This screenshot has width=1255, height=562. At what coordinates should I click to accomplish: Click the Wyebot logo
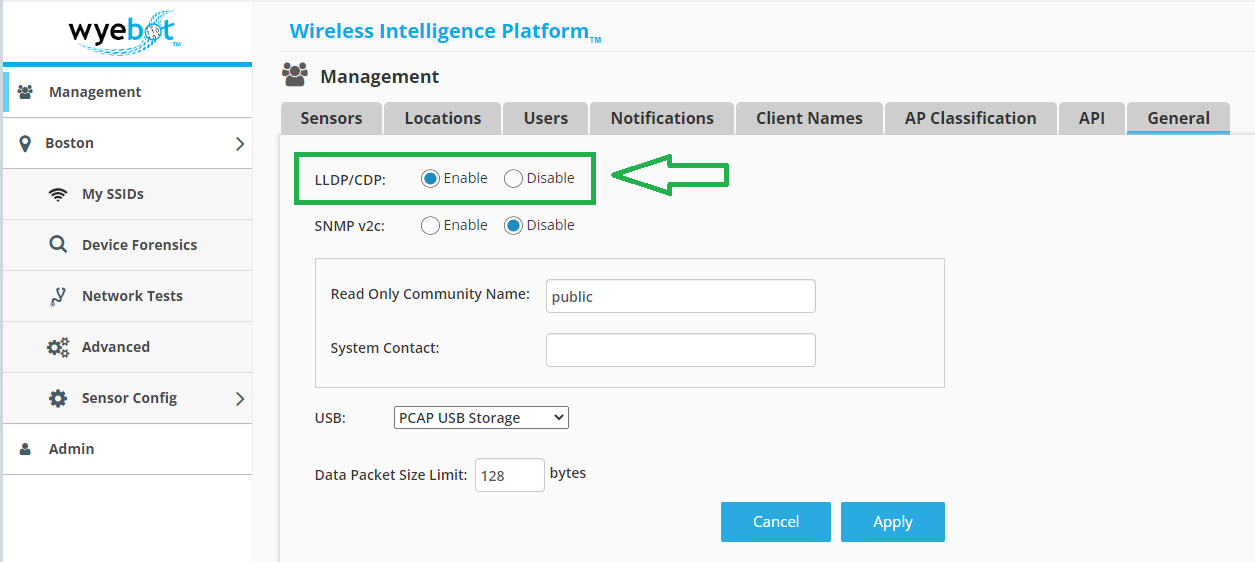[x=125, y=31]
